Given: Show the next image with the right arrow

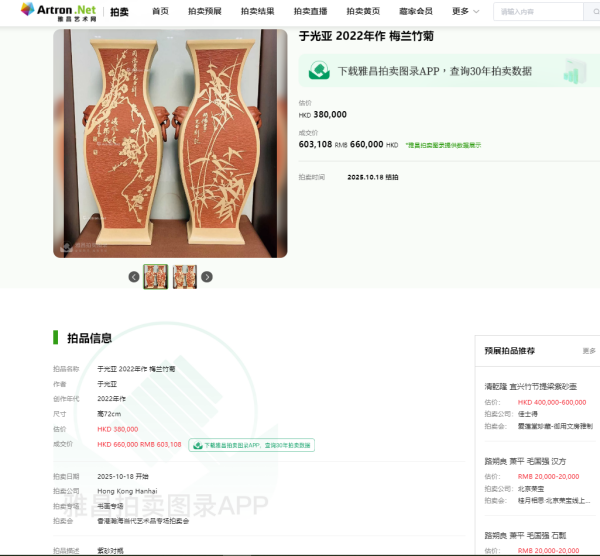Looking at the screenshot, I should pyautogui.click(x=207, y=277).
